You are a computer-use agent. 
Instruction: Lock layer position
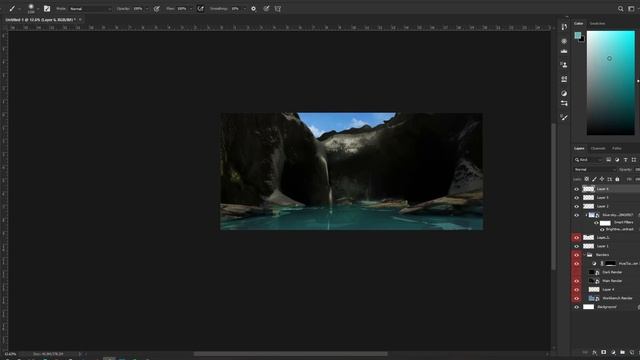(602, 179)
